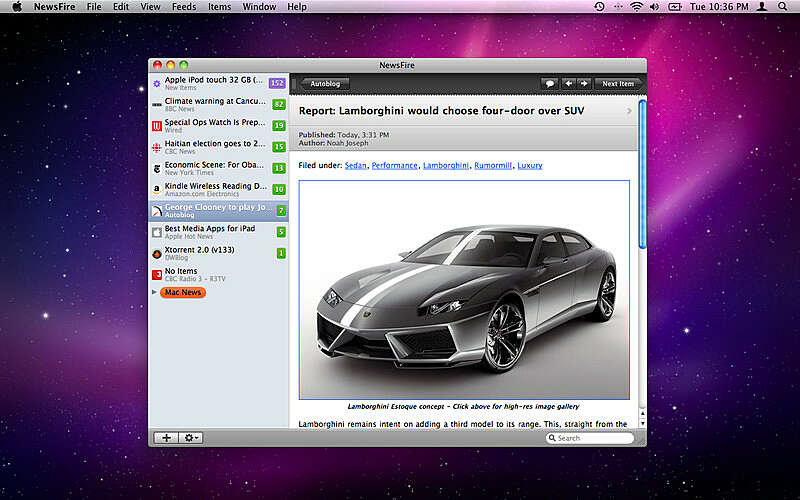Select the Amazon.com Electronics feed icon
The image size is (800, 500).
[157, 190]
